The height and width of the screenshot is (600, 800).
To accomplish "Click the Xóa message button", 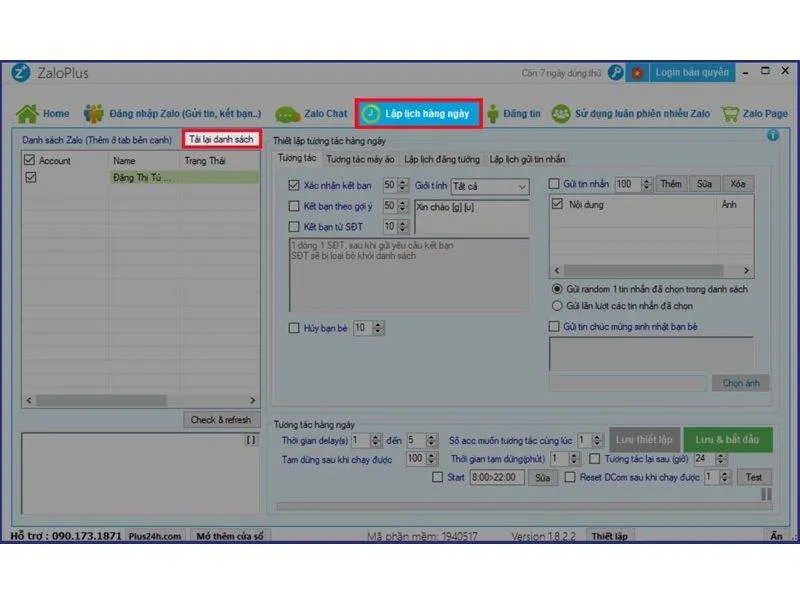I will coord(737,184).
